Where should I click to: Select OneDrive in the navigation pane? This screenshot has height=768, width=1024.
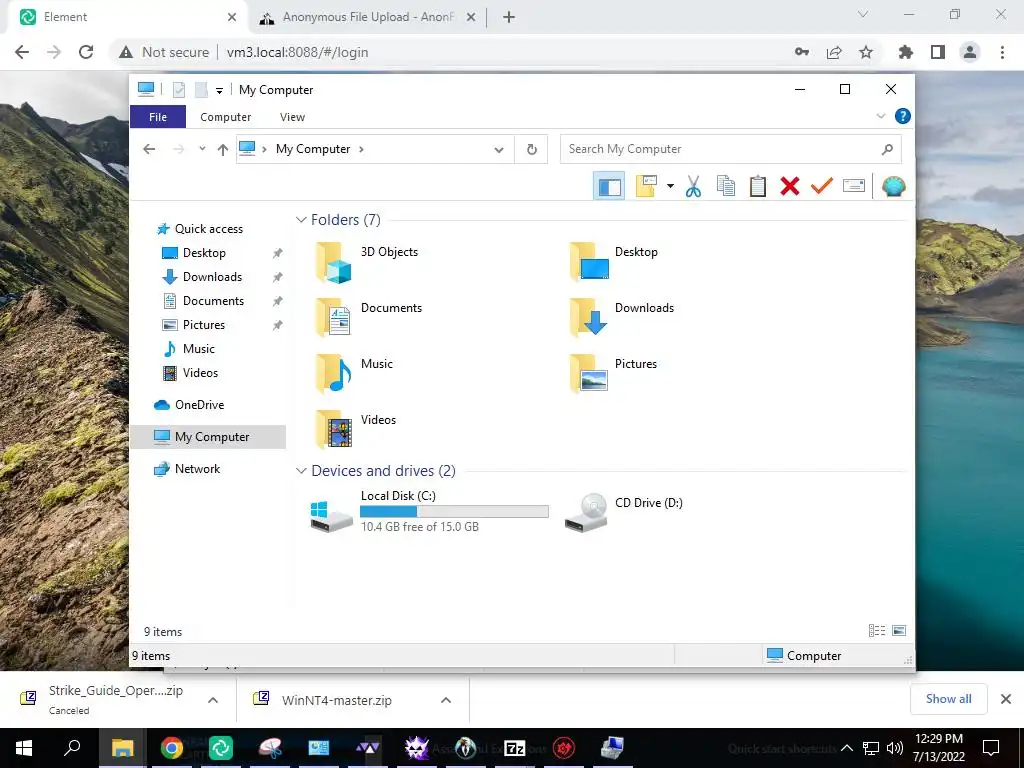pyautogui.click(x=199, y=405)
